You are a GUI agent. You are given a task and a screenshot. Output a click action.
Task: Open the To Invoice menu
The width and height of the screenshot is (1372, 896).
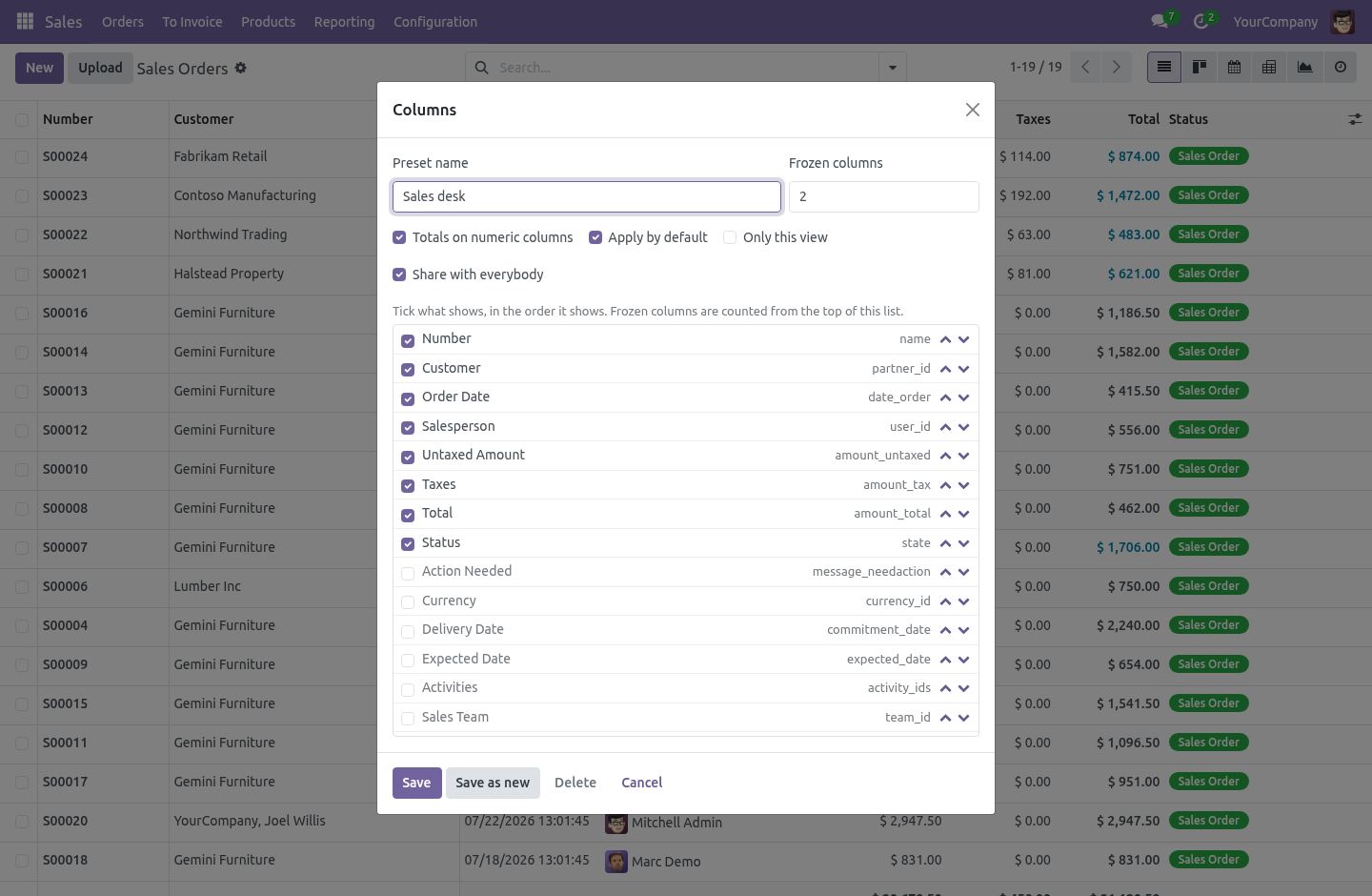click(x=192, y=22)
